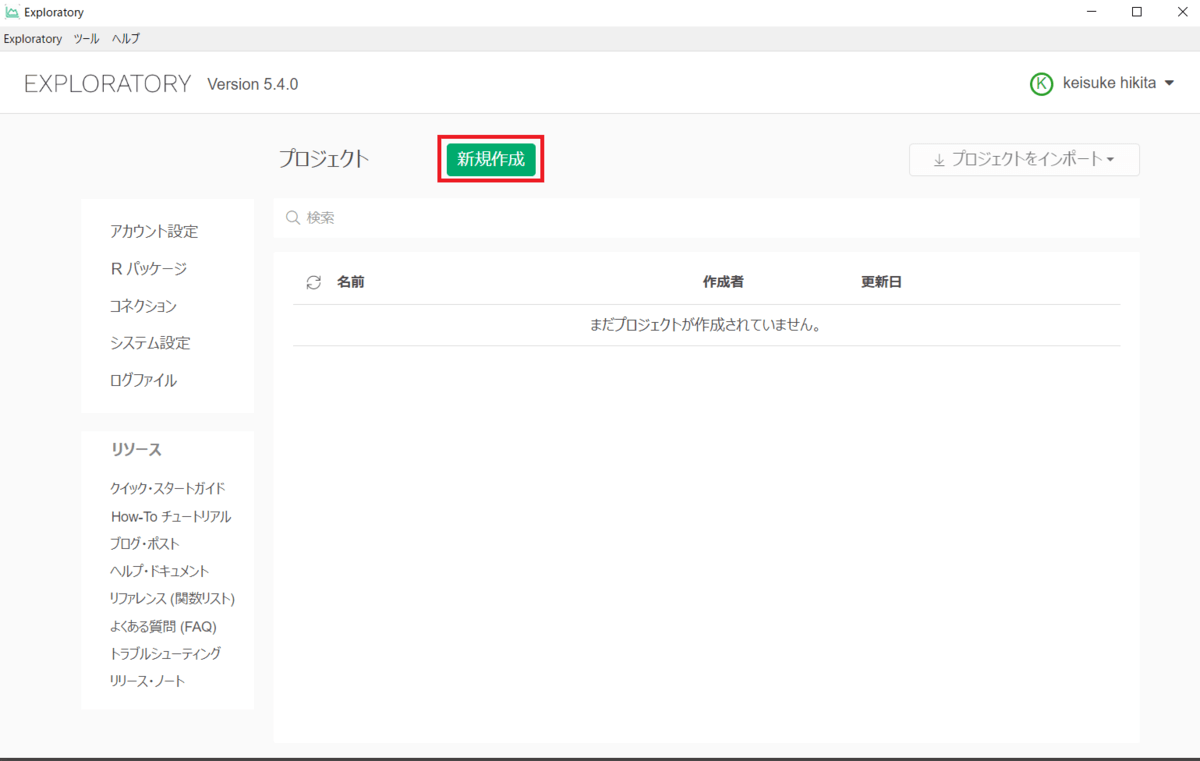Open システム設定 in sidebar
This screenshot has width=1200, height=761.
150,343
